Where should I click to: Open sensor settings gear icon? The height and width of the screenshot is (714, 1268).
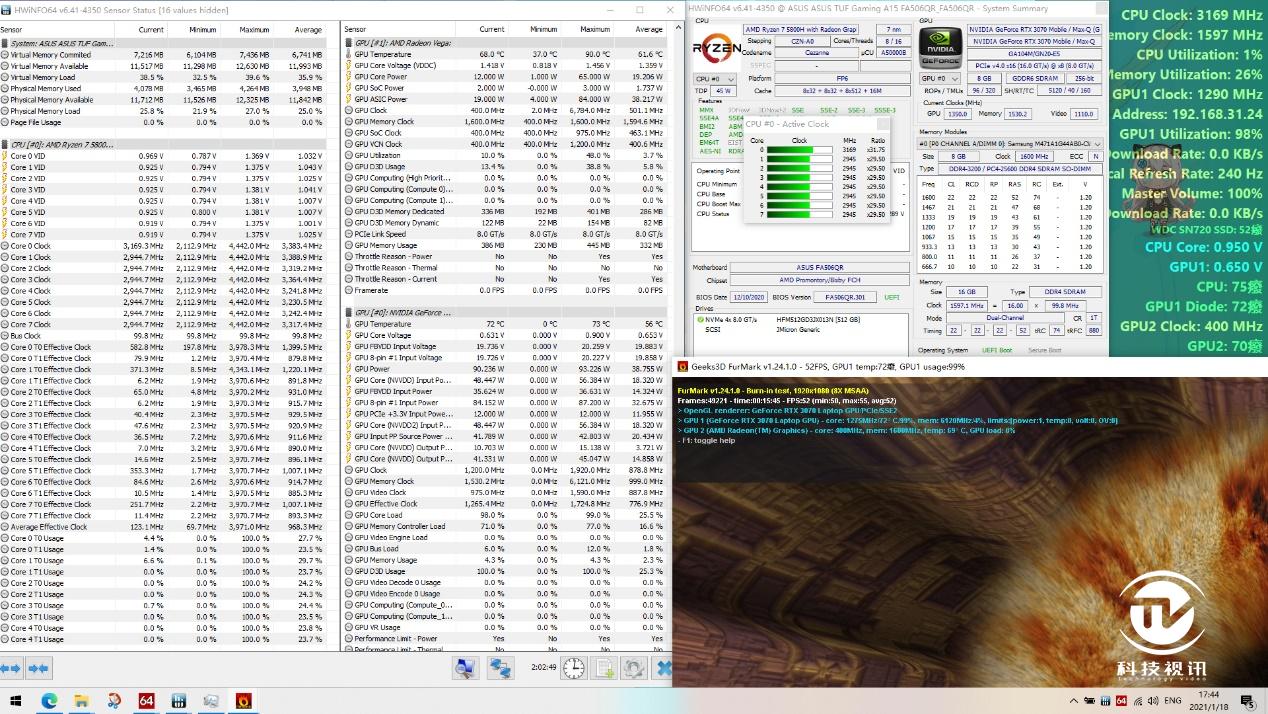pos(633,668)
